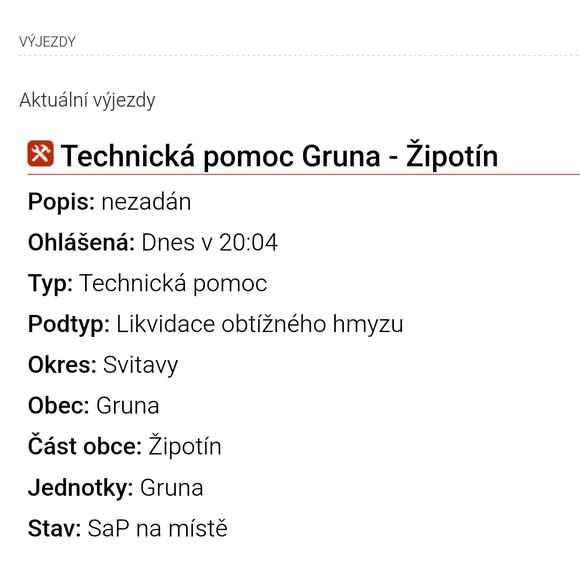580x580 pixels.
Task: Click the bold Okres: label
Action: (62, 365)
